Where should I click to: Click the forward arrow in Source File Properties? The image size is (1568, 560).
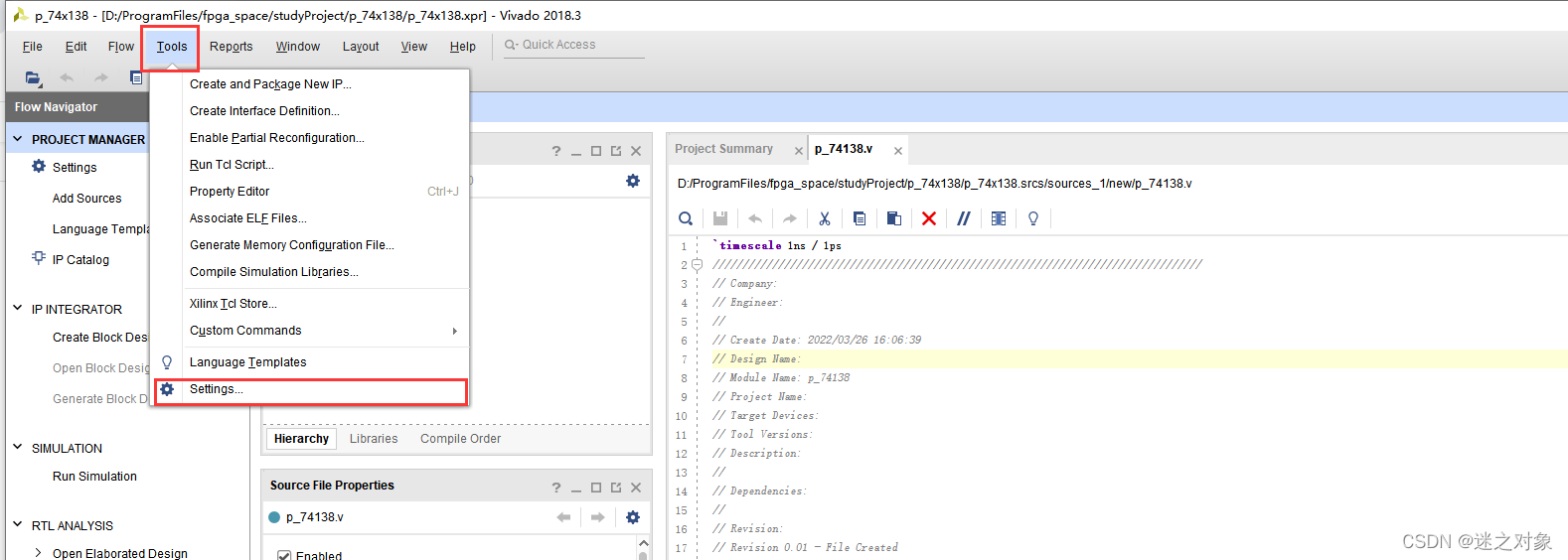click(x=598, y=517)
